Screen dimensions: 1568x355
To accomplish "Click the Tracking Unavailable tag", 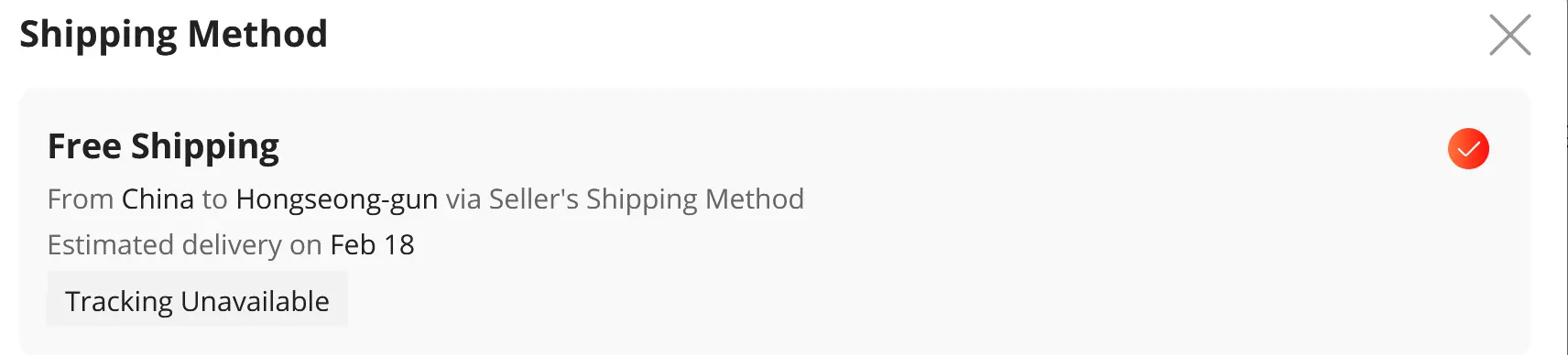I will pos(197,299).
